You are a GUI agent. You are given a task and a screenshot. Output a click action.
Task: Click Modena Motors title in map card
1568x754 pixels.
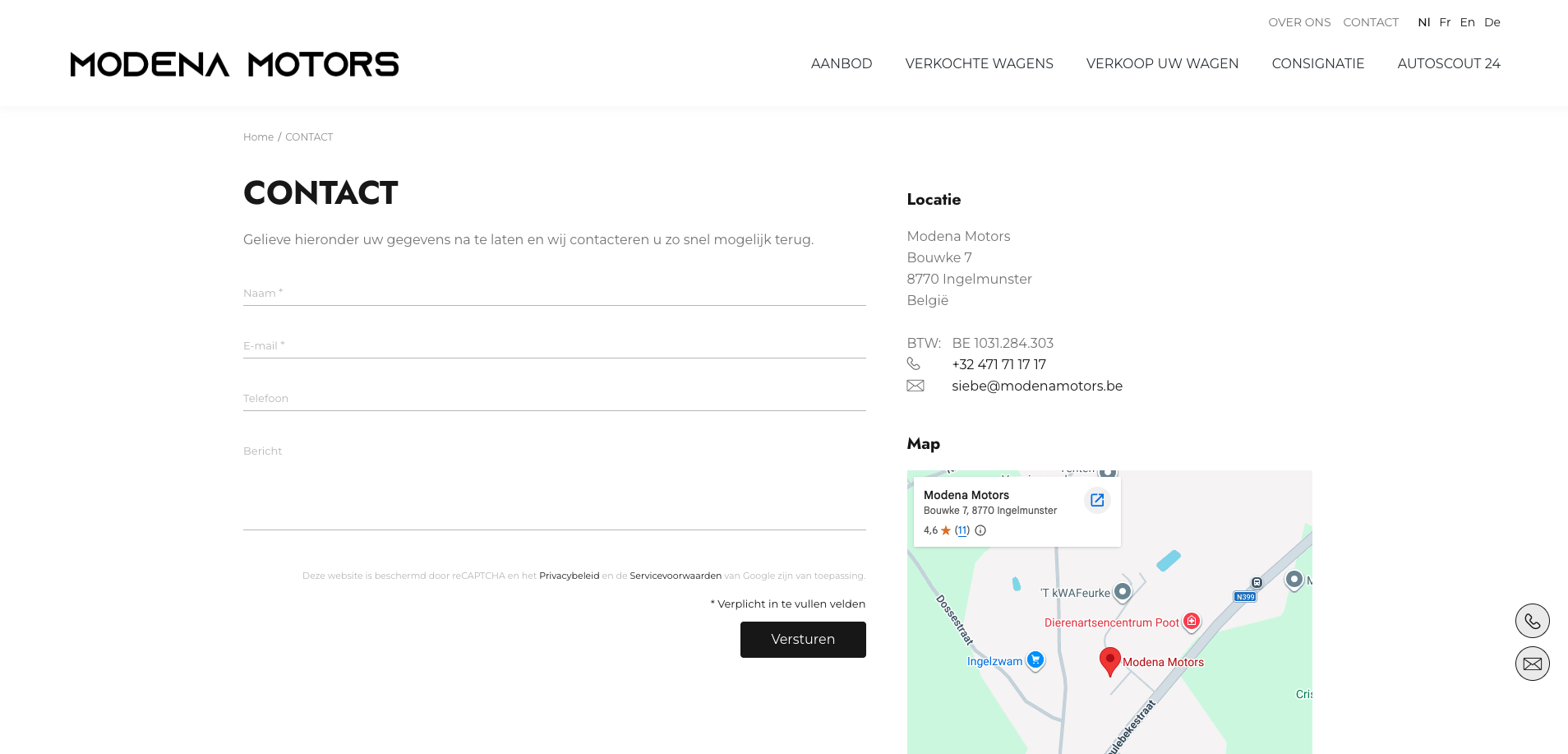(x=966, y=495)
